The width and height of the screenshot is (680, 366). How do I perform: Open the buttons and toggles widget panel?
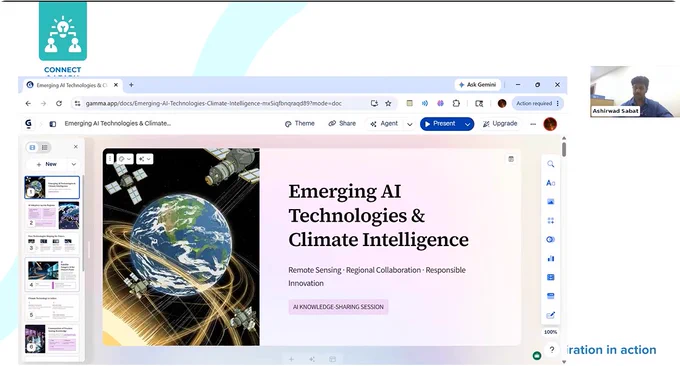(x=550, y=239)
